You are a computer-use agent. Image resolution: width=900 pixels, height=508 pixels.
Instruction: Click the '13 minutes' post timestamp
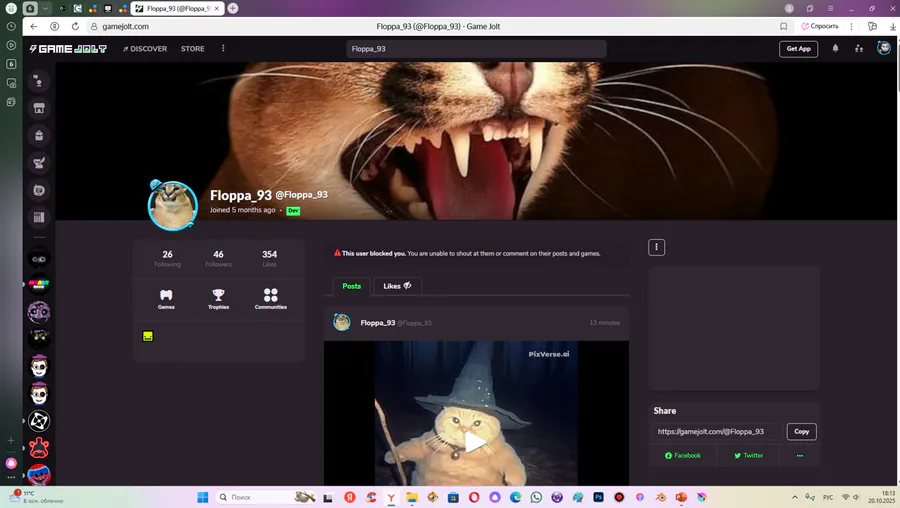604,323
